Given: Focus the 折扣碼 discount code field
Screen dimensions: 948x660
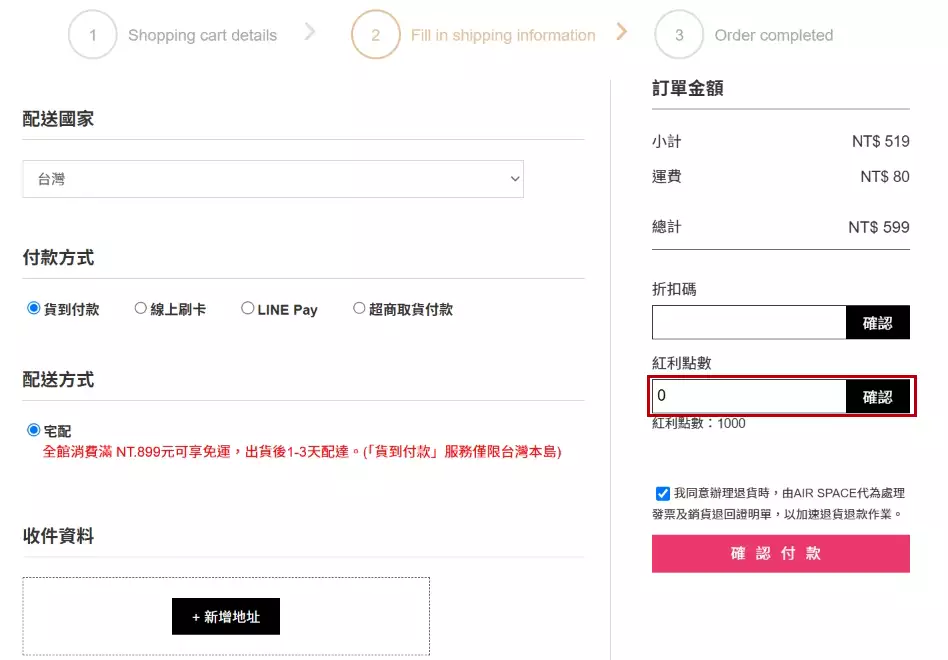Looking at the screenshot, I should coord(749,323).
